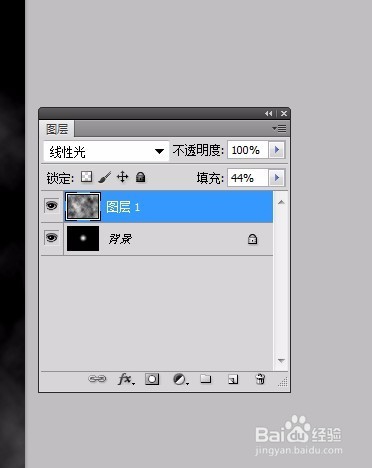Open the fx layer style menu
This screenshot has width=372, height=468.
(126, 379)
